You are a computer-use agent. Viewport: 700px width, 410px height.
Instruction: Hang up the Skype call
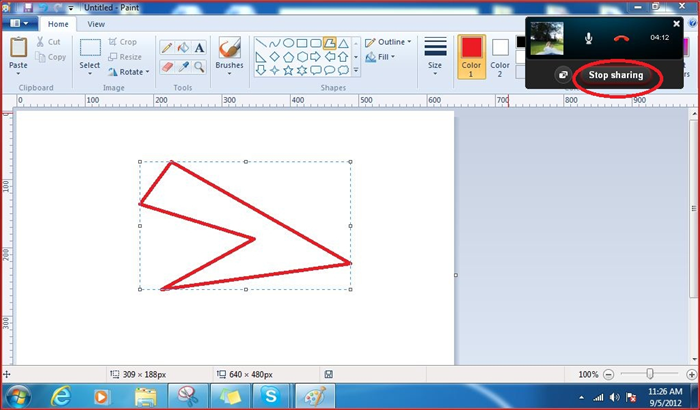(x=621, y=38)
